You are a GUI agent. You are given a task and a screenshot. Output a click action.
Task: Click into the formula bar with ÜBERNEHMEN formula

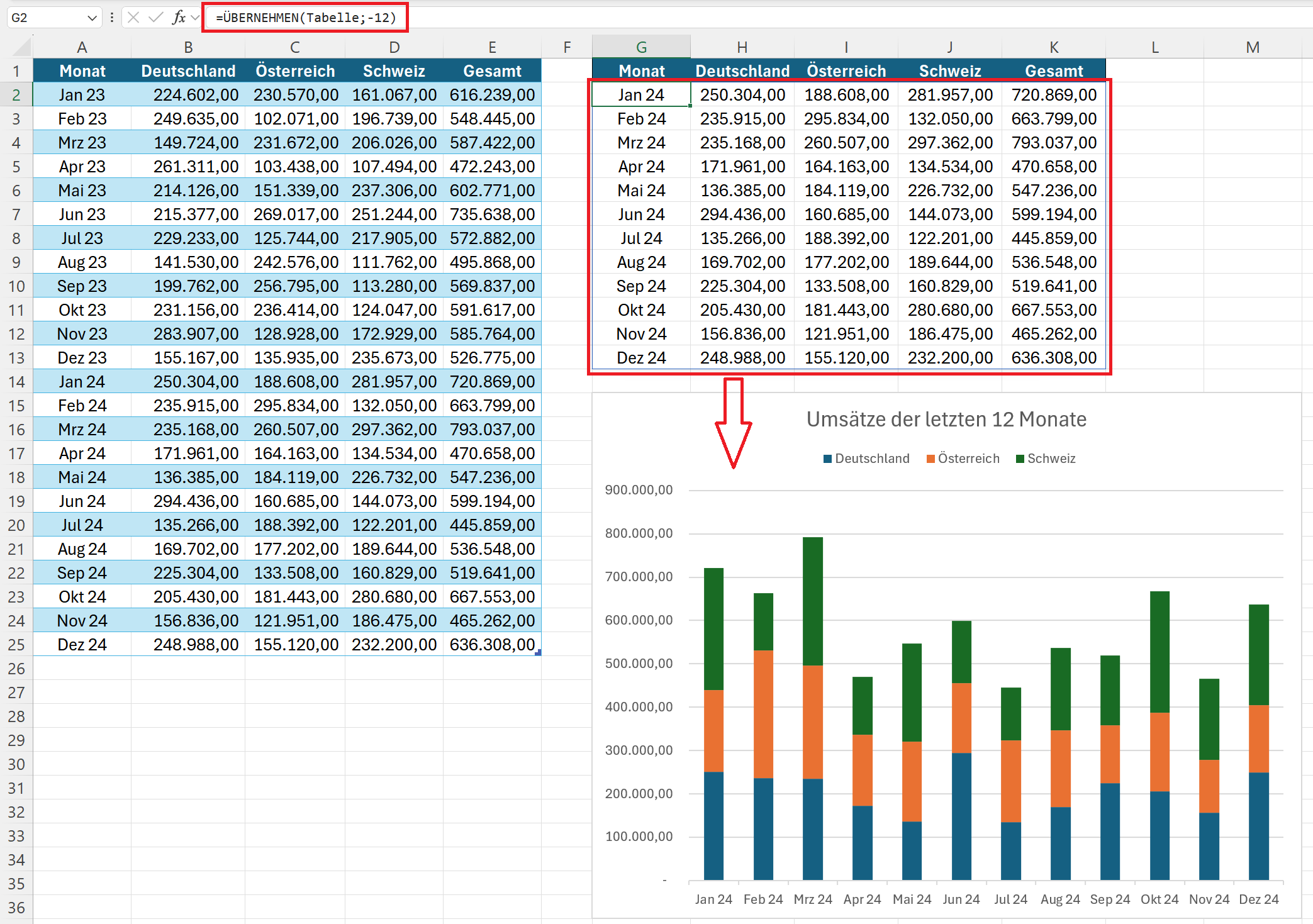point(306,18)
